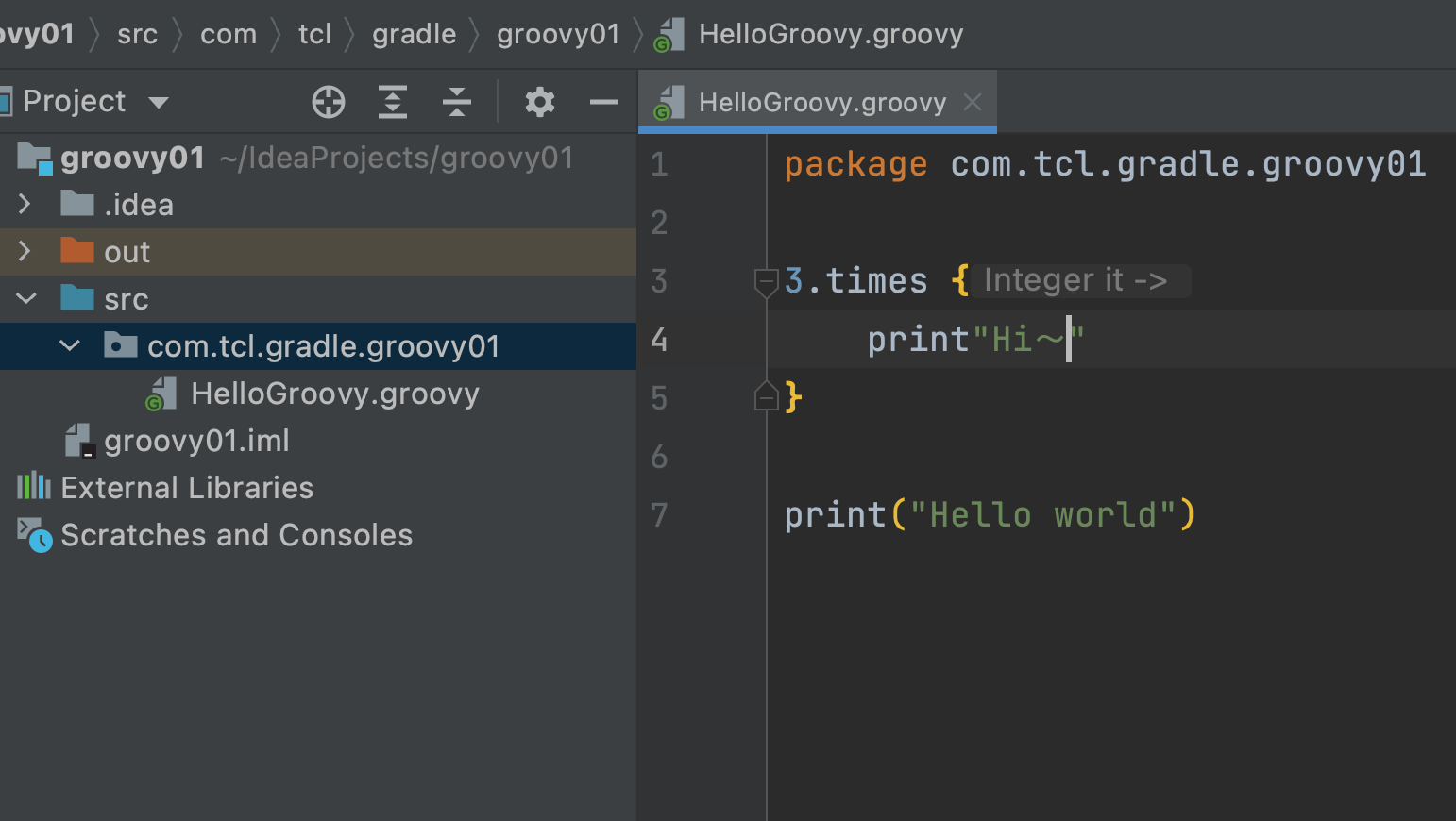This screenshot has width=1456, height=821.
Task: Click the External Libraries bars icon
Action: [x=34, y=486]
